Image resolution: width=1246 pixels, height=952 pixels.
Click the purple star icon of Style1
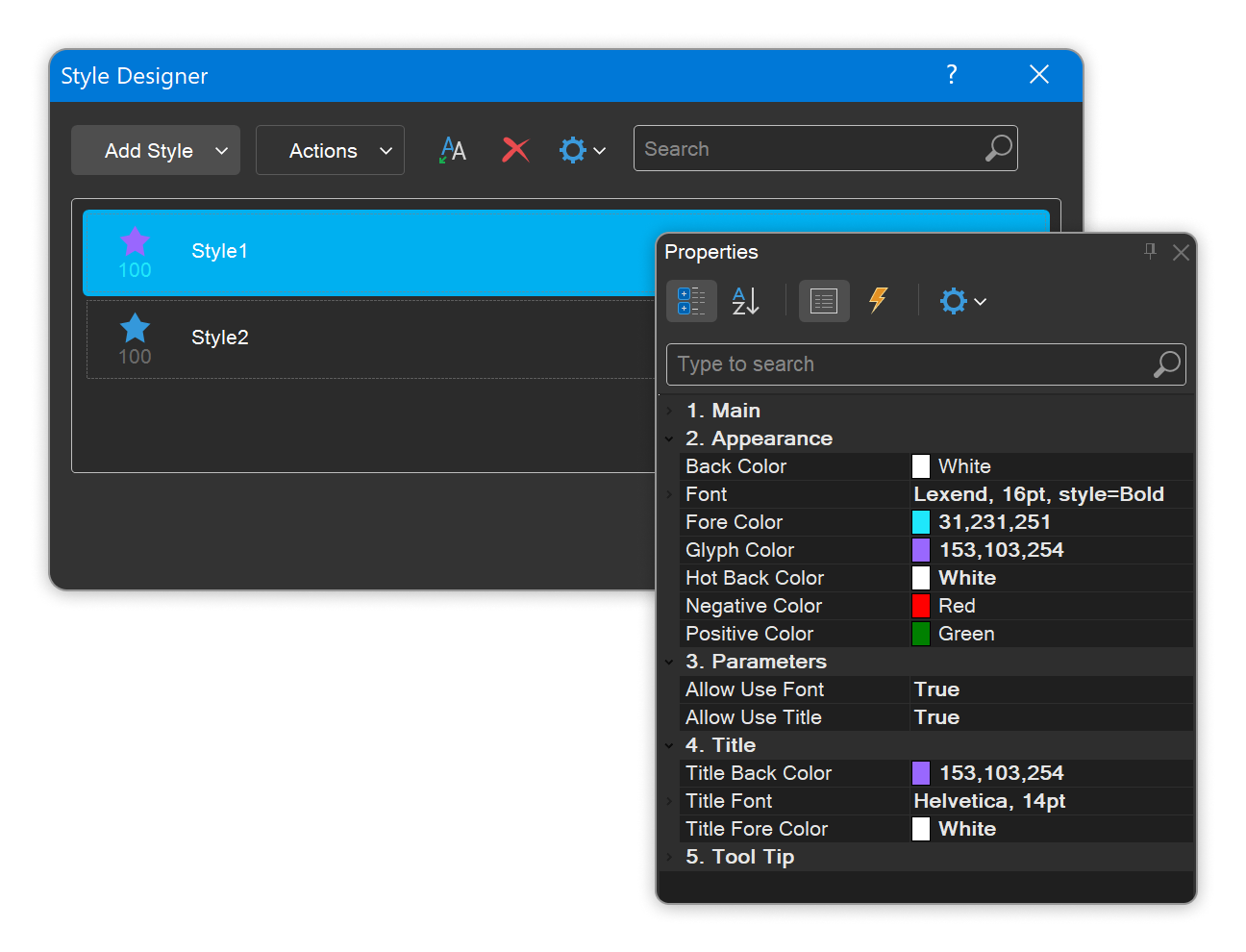(135, 240)
